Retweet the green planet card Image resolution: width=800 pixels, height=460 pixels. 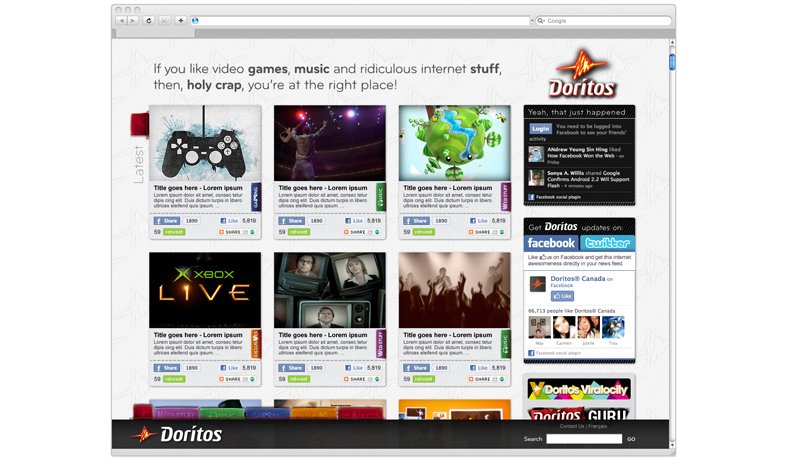click(423, 232)
